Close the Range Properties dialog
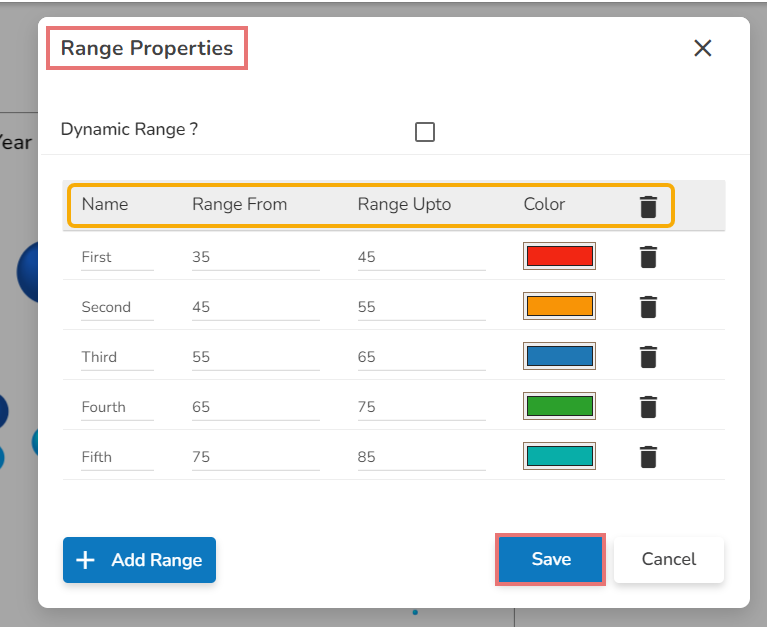 (703, 48)
